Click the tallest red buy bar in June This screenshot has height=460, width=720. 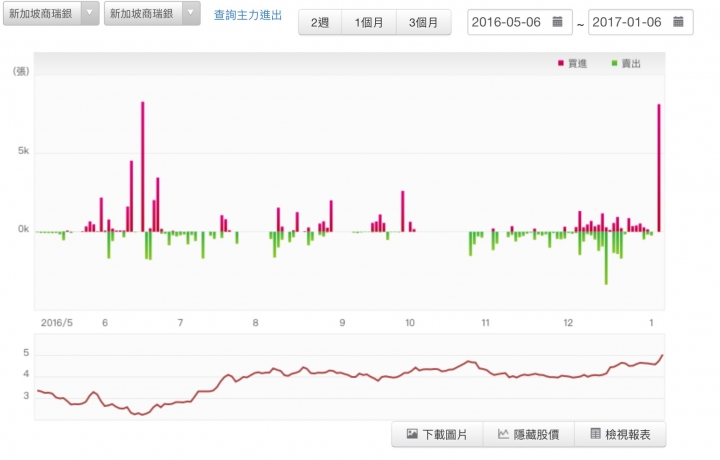click(143, 167)
